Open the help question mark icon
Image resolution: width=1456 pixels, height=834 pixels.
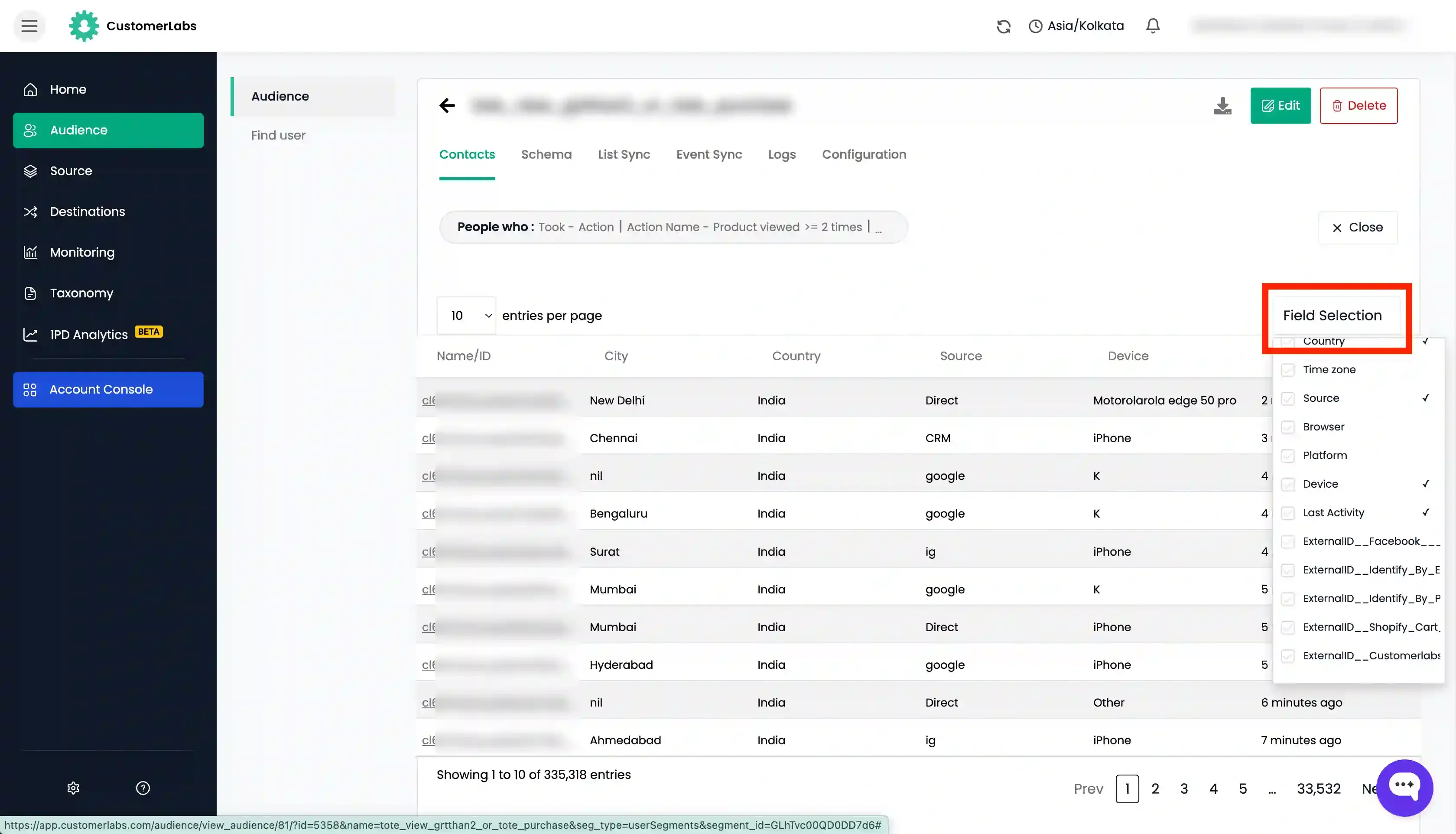pyautogui.click(x=143, y=788)
